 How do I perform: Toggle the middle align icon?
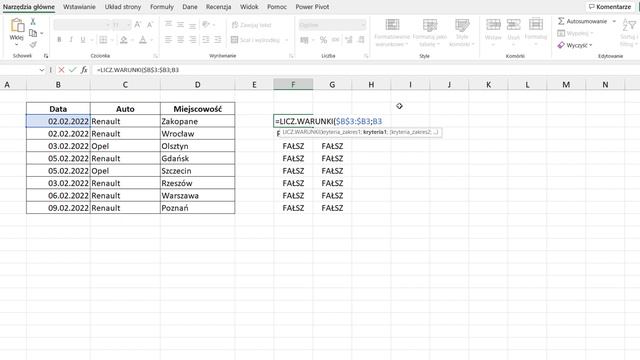point(180,24)
